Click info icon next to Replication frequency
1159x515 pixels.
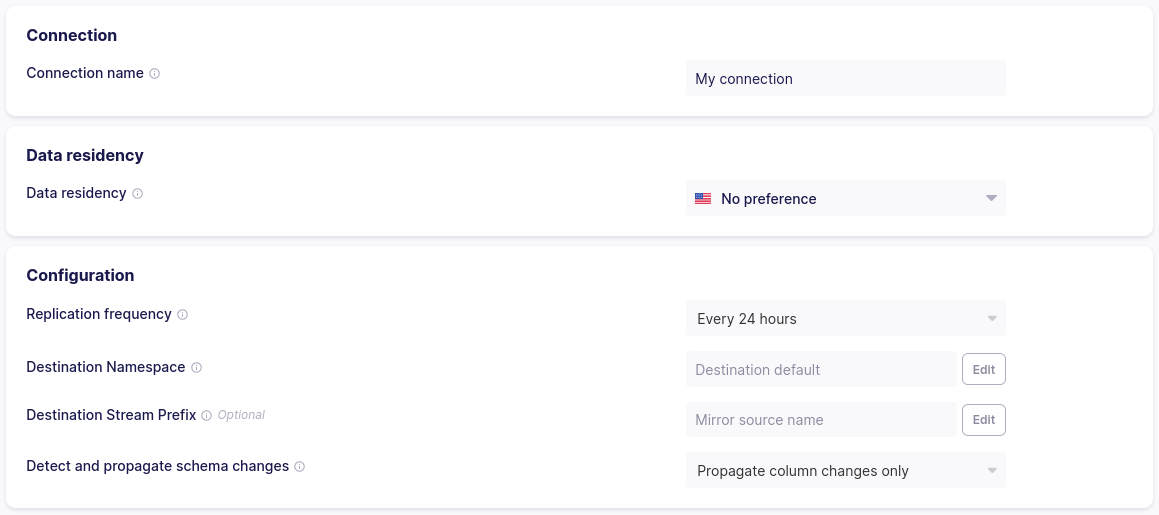click(x=183, y=315)
